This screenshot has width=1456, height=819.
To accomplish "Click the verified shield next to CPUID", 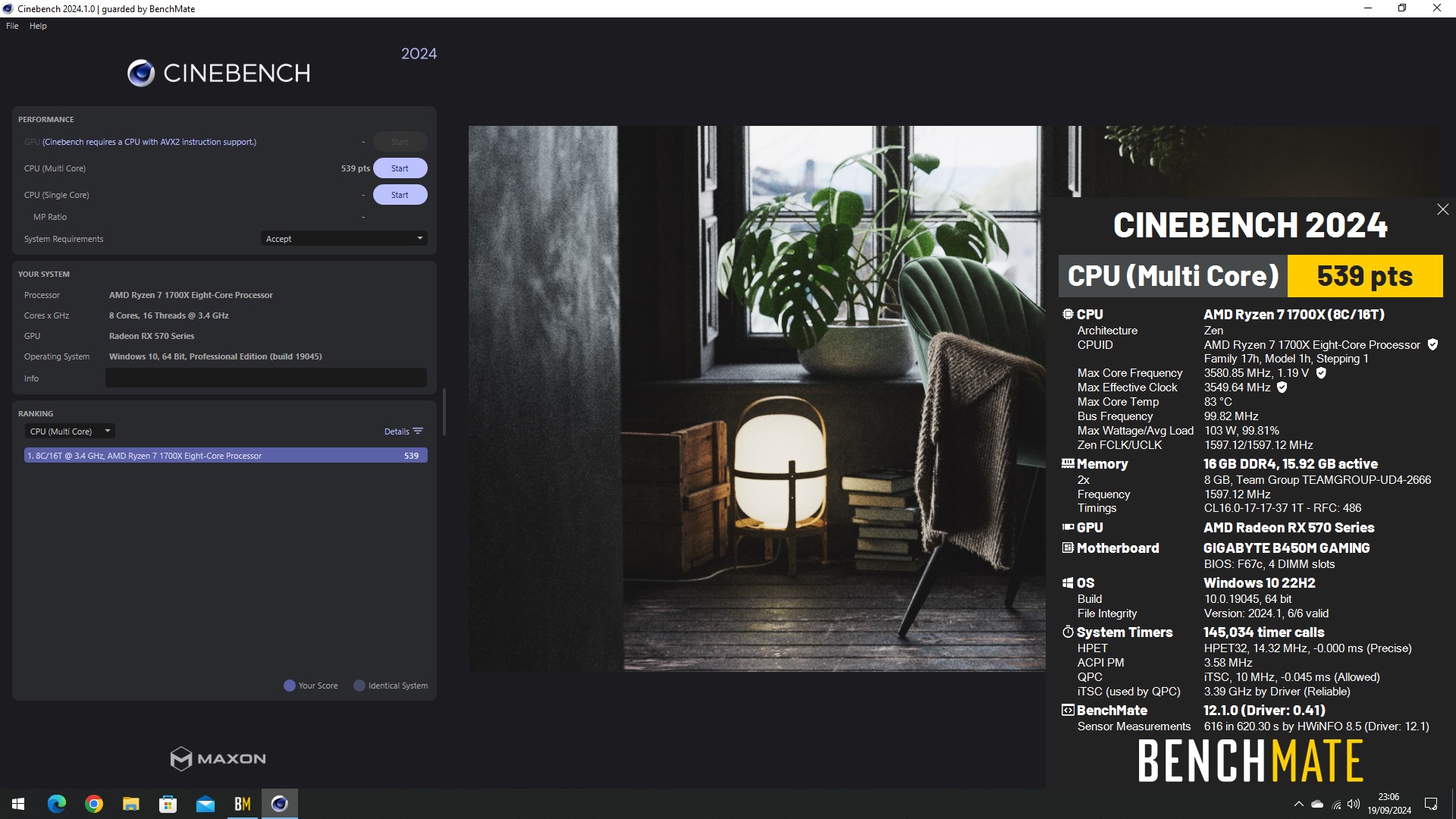I will point(1432,344).
